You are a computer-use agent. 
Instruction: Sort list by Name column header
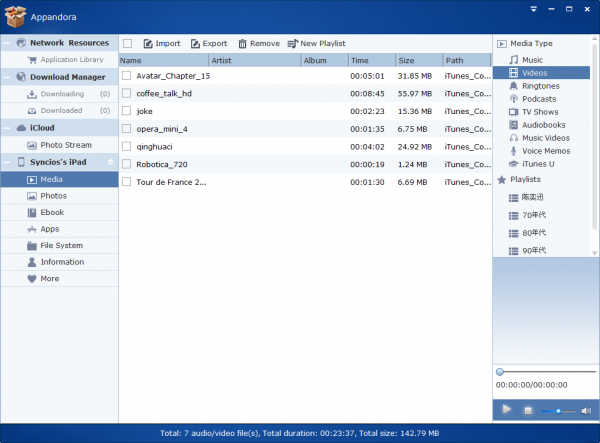point(162,60)
